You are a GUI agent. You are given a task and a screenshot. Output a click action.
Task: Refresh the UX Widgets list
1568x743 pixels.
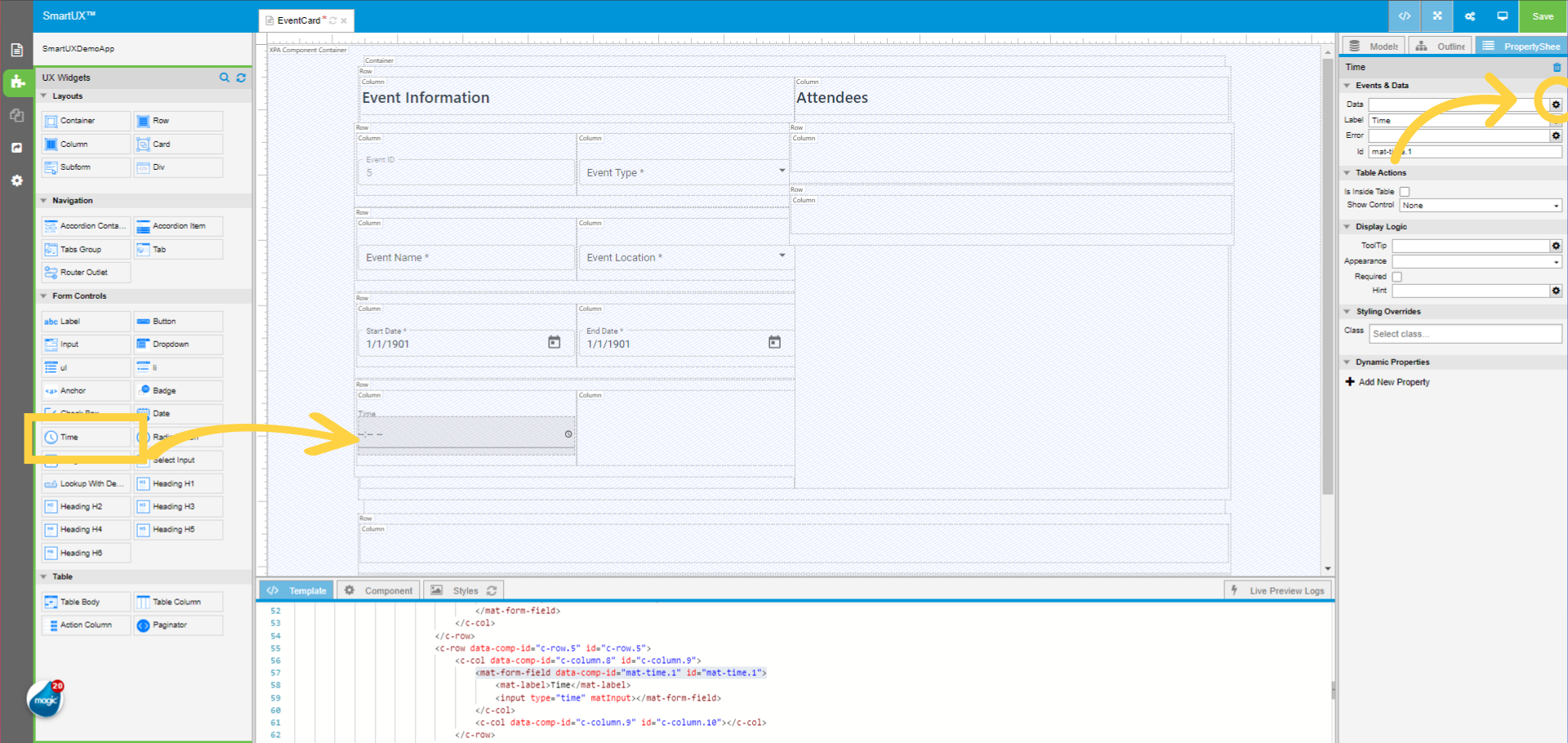(241, 78)
